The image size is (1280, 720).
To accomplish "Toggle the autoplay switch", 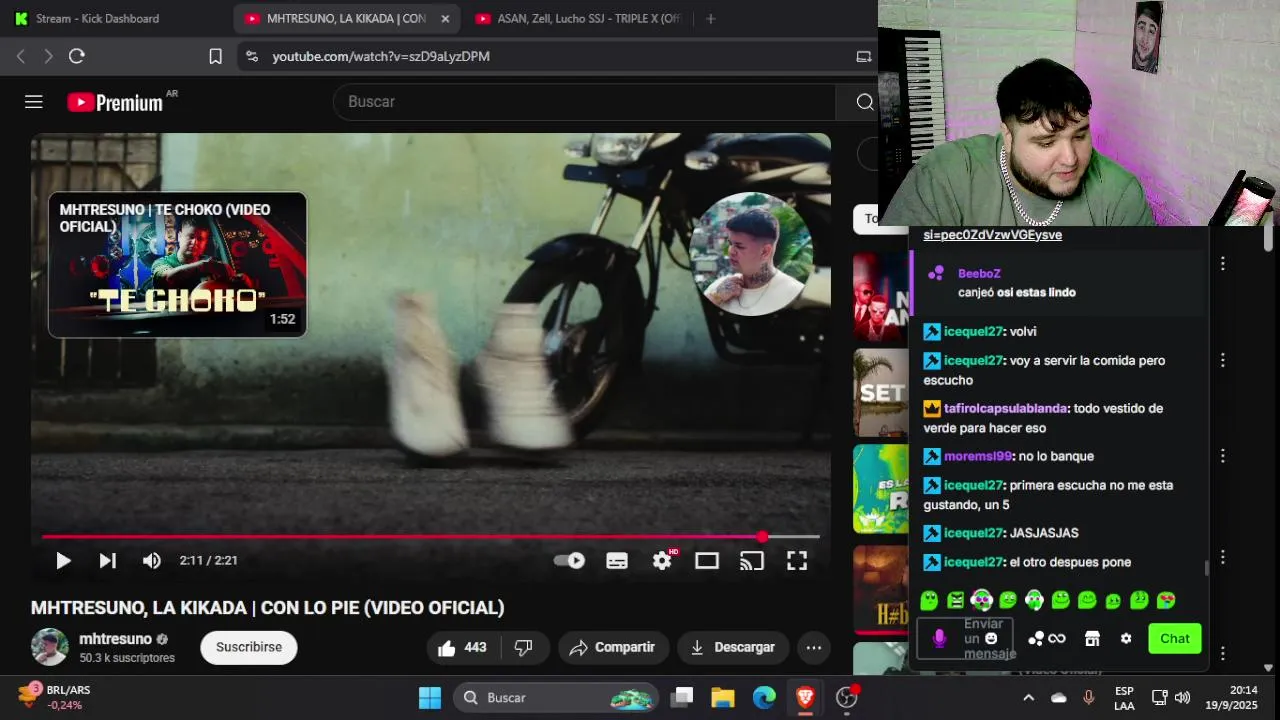I will (569, 561).
